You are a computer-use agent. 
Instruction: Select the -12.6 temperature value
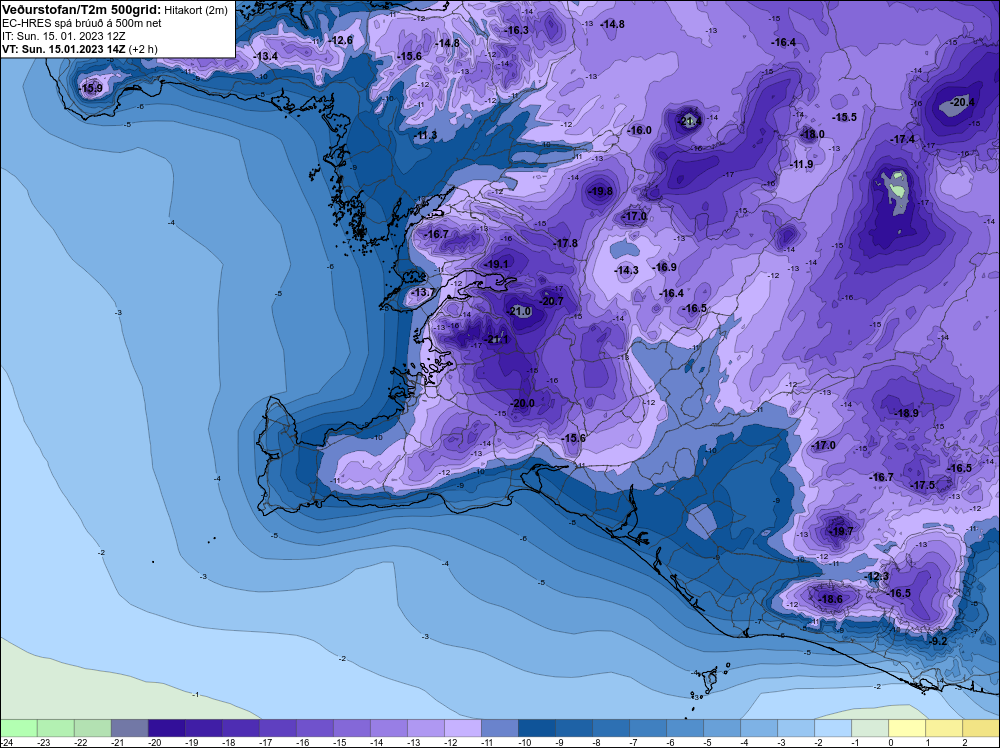tap(341, 40)
